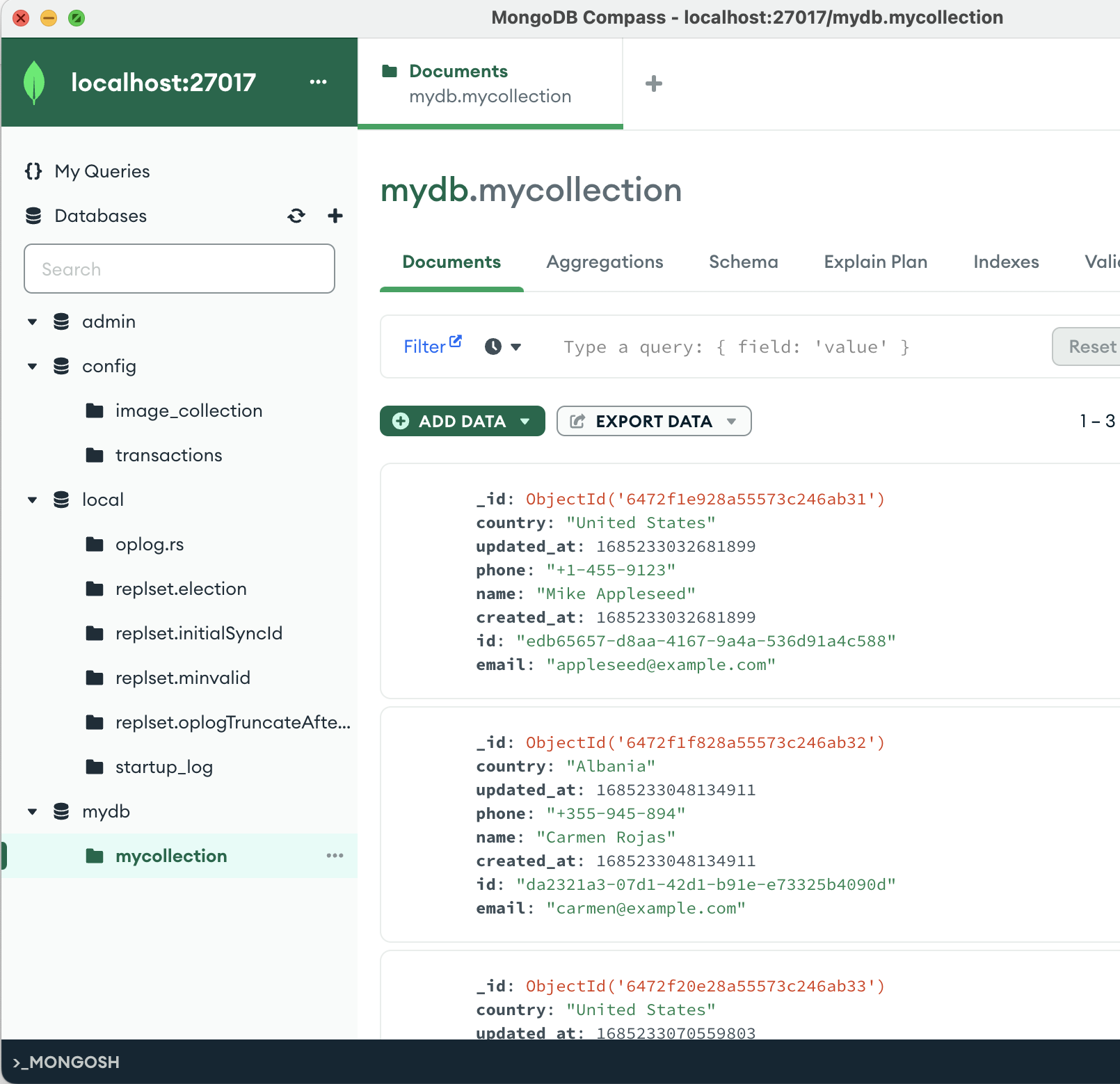Click the MongoDB leaf logo

pos(34,83)
